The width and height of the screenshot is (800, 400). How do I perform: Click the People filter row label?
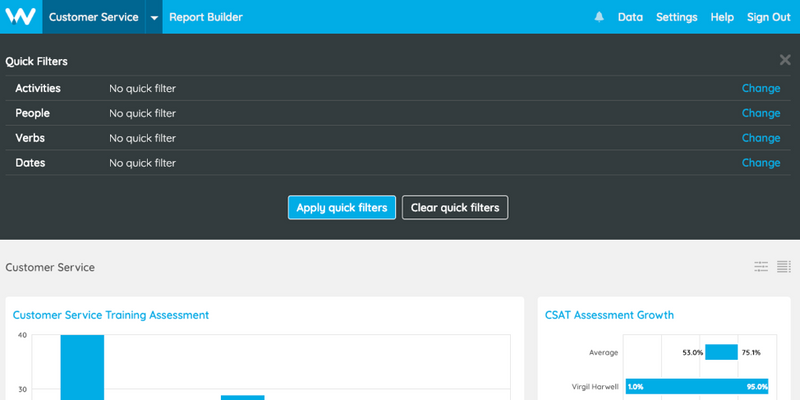[x=33, y=113]
